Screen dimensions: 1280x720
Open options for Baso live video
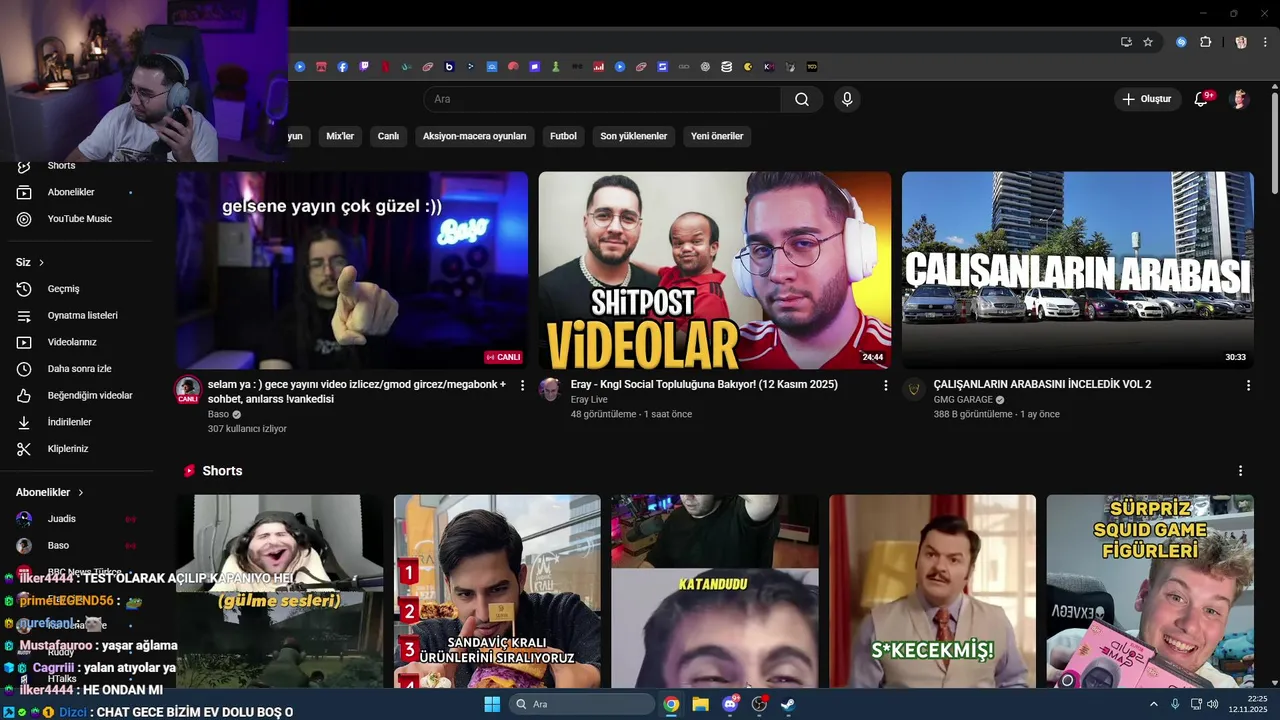click(522, 385)
